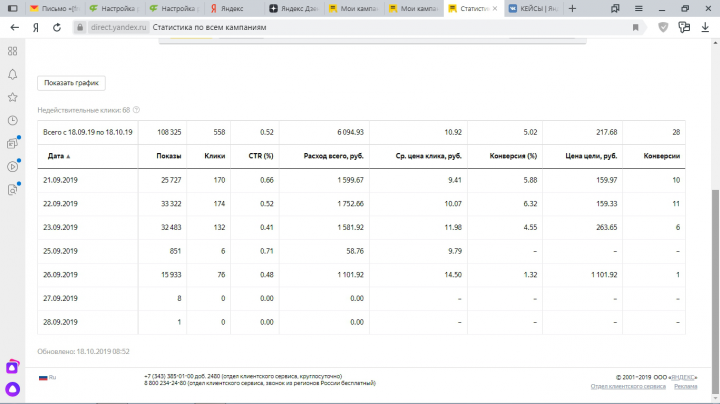Sort by the CTR (%) column header

(261, 156)
